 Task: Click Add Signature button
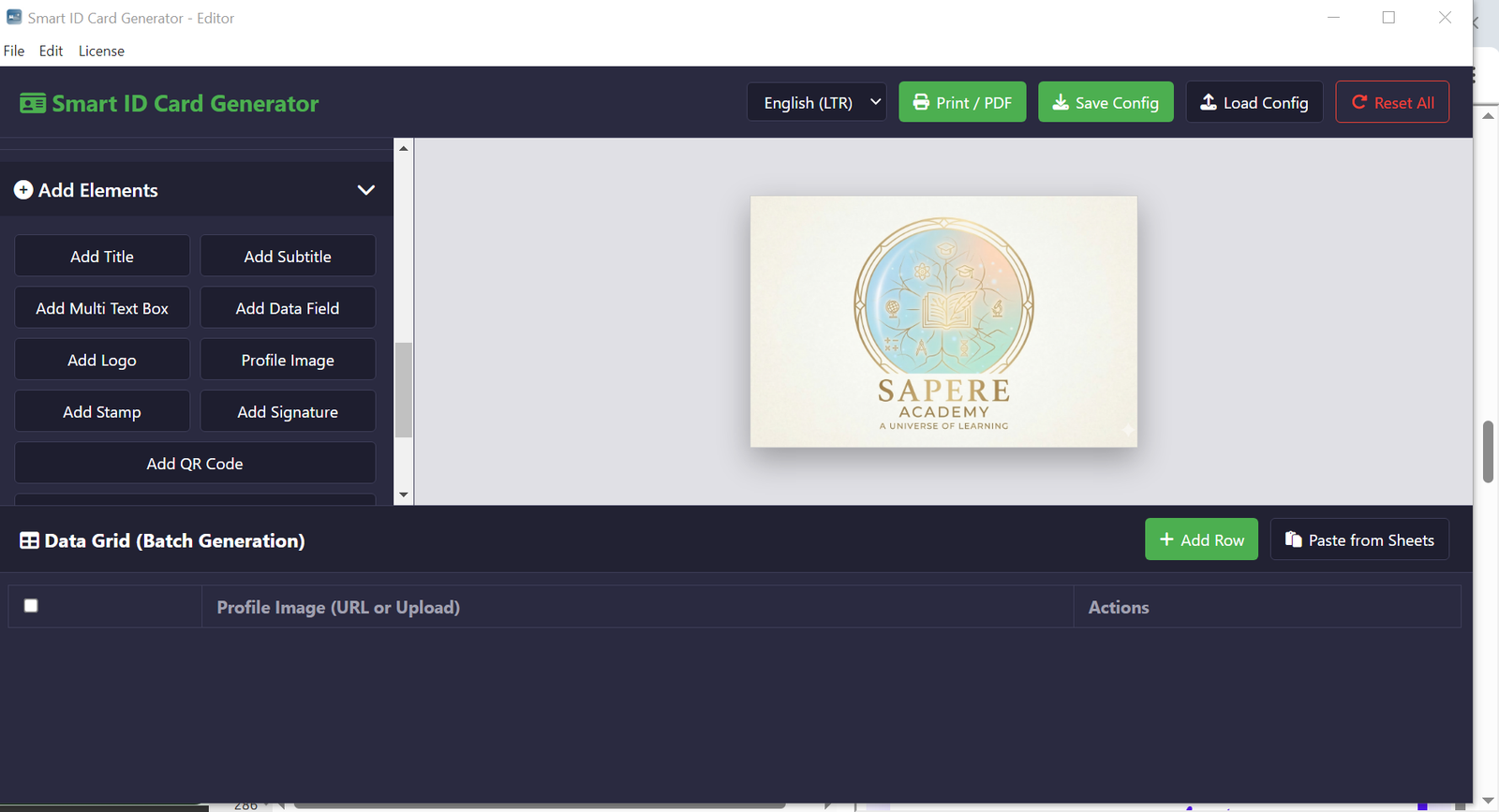[x=288, y=411]
